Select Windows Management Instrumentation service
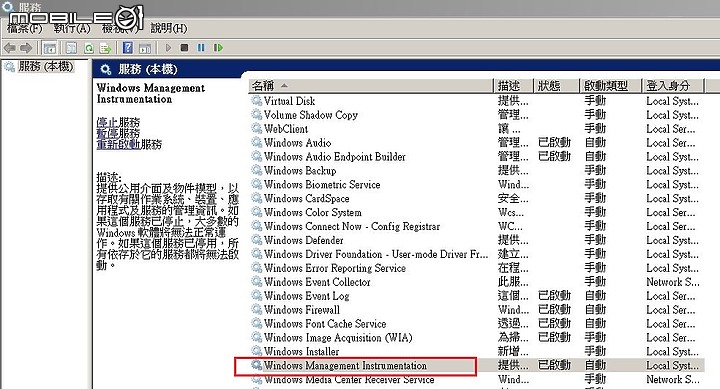This screenshot has width=720, height=389. (x=345, y=366)
